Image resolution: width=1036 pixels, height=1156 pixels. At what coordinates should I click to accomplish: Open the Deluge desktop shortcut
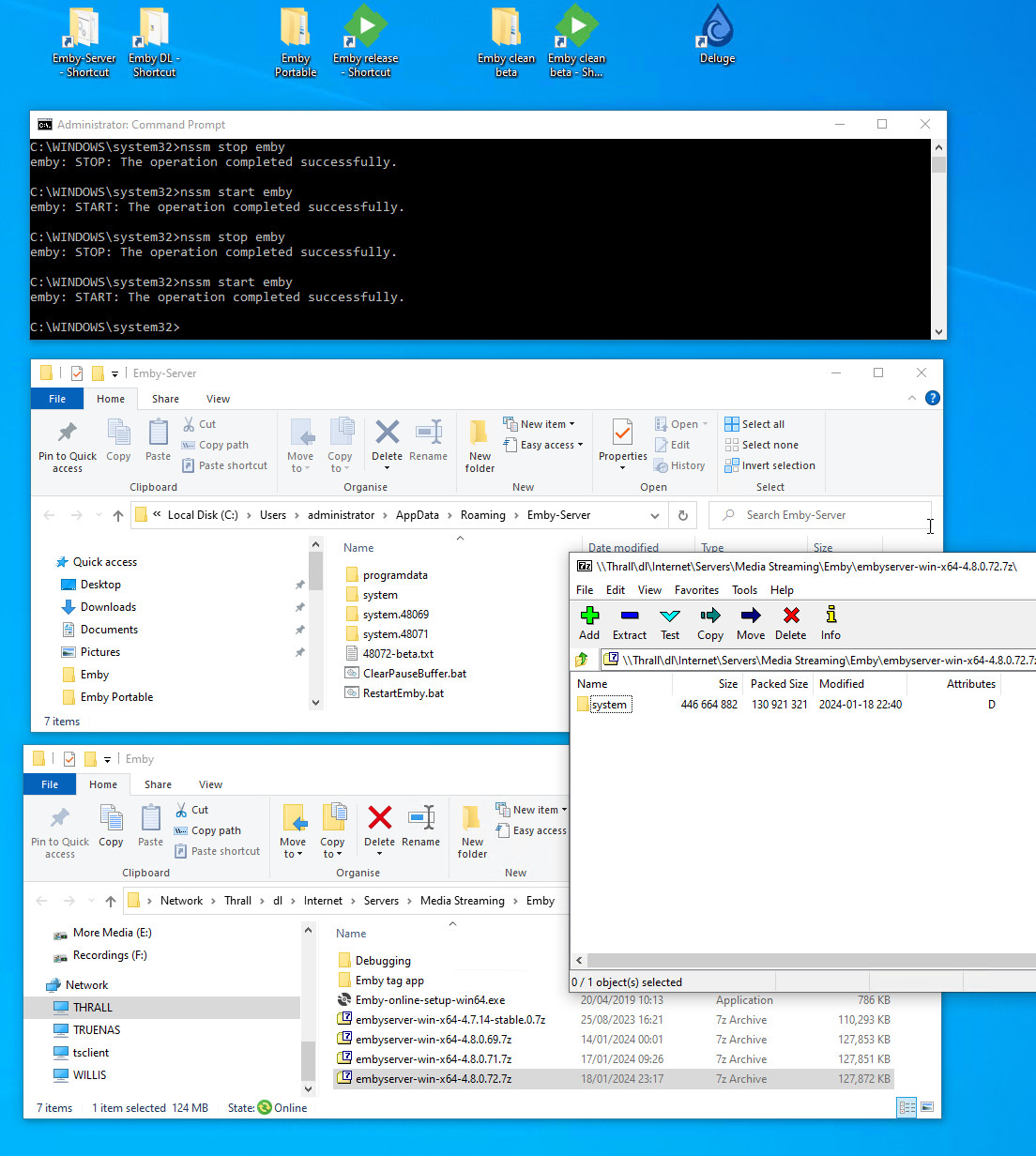pyautogui.click(x=717, y=36)
